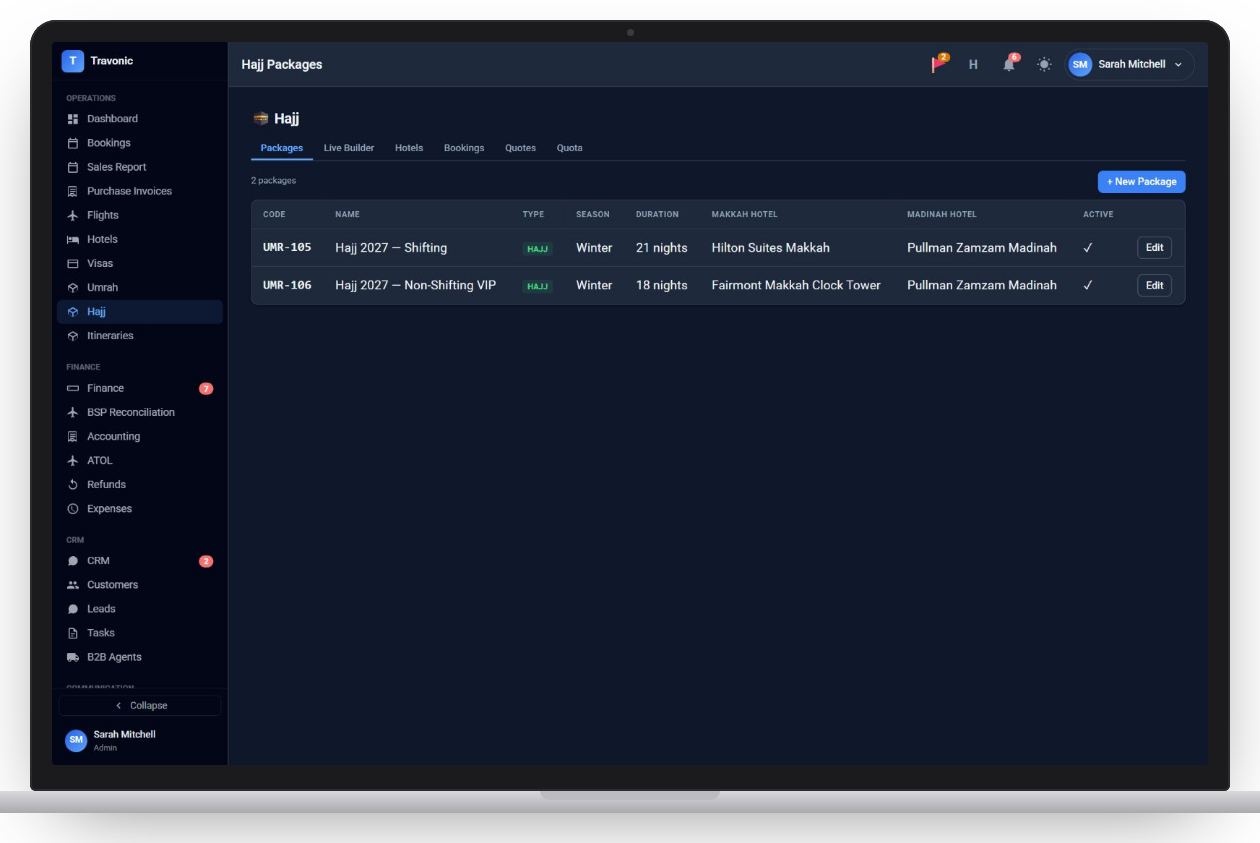Open Refunds in the sidebar
Viewport: 1260px width, 843px height.
point(140,484)
